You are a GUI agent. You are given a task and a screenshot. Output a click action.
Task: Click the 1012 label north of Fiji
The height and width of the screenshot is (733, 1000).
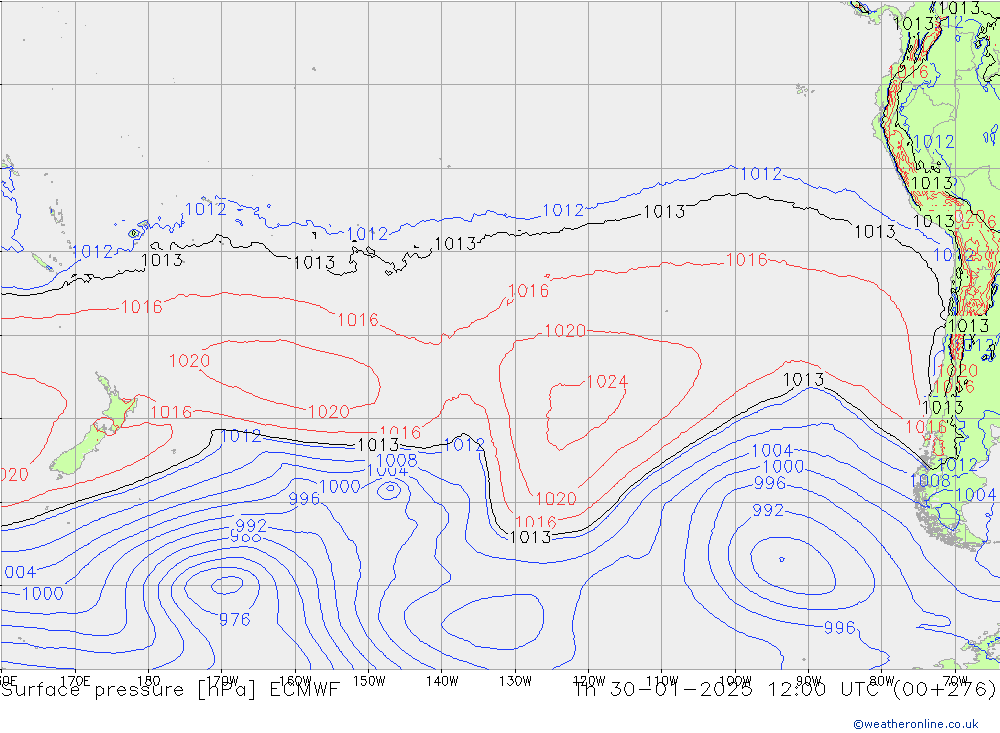(x=205, y=209)
